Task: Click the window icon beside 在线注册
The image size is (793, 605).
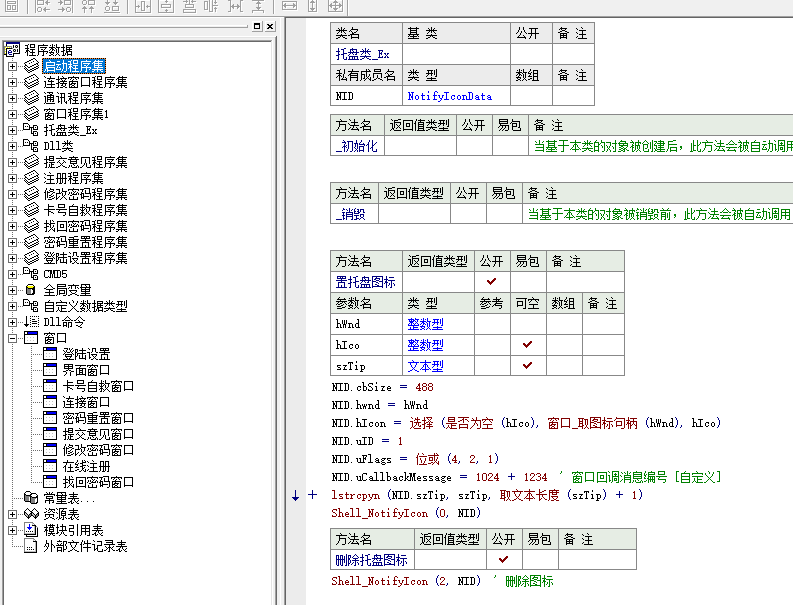Action: 50,465
